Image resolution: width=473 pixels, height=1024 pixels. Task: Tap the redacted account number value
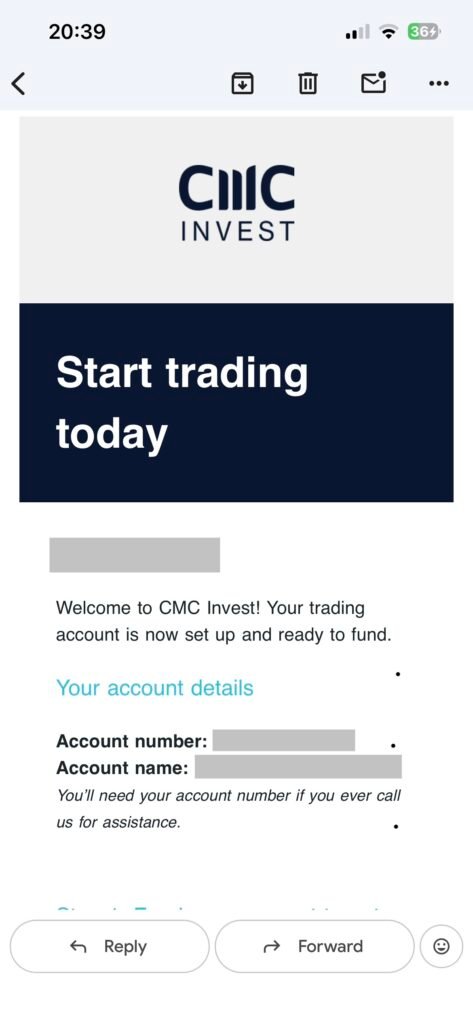[x=284, y=741]
